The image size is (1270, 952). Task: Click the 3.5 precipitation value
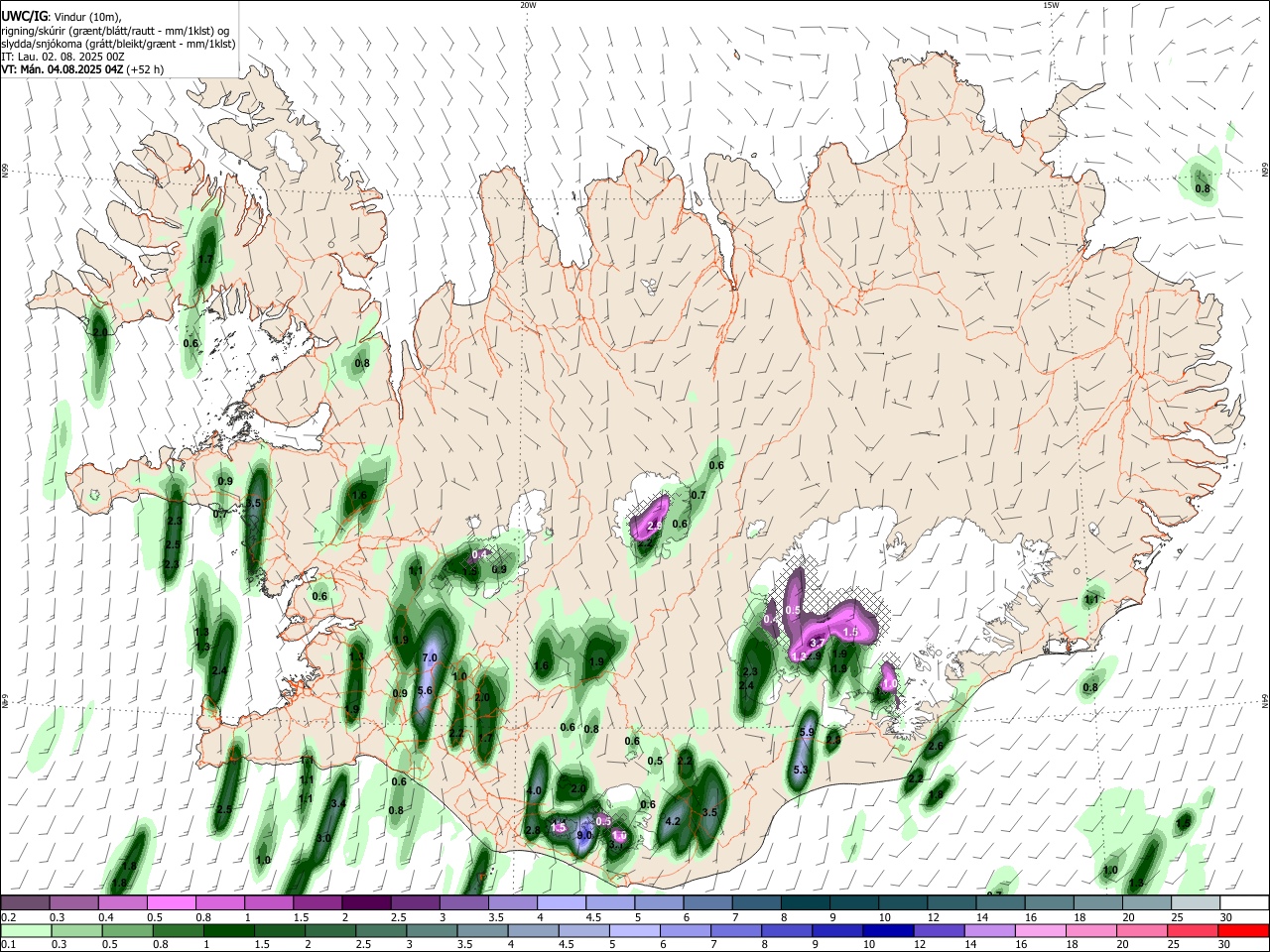click(x=709, y=812)
